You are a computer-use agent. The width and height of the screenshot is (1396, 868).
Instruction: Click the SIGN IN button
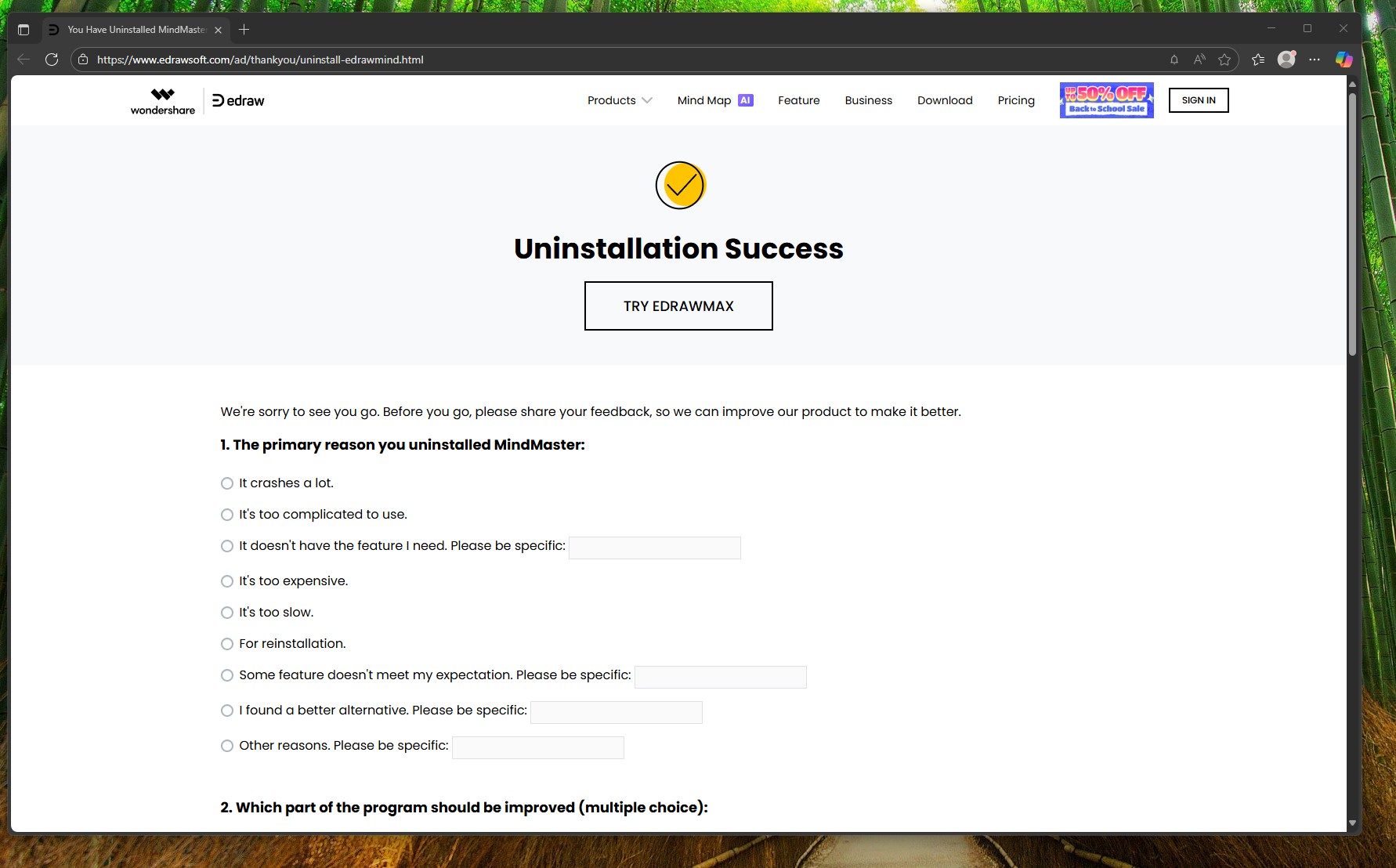pyautogui.click(x=1199, y=100)
